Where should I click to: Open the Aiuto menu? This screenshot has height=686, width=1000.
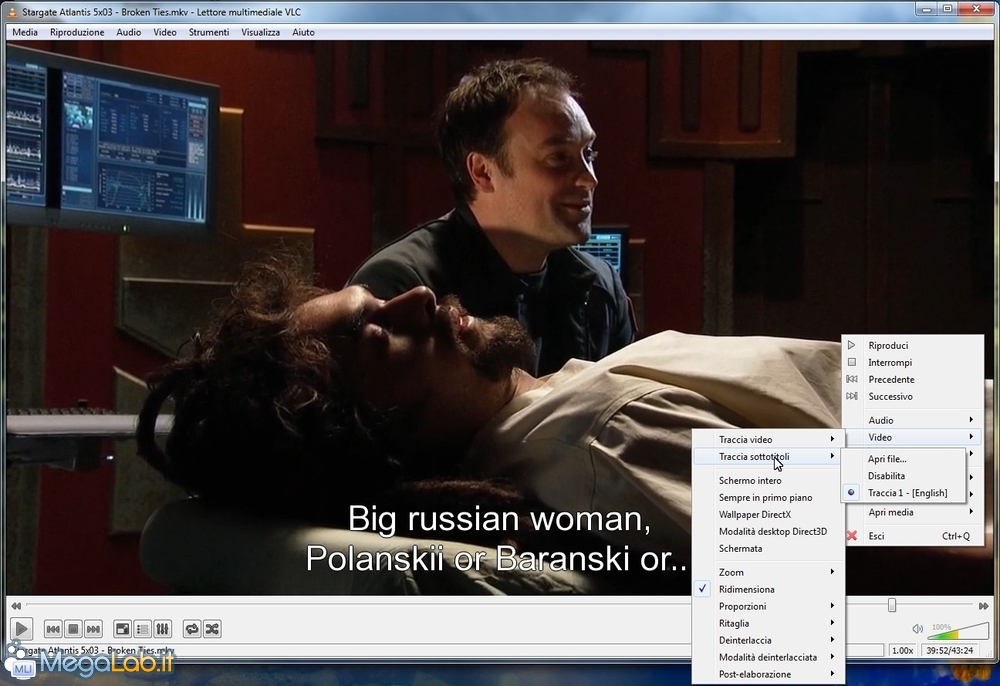(x=304, y=33)
